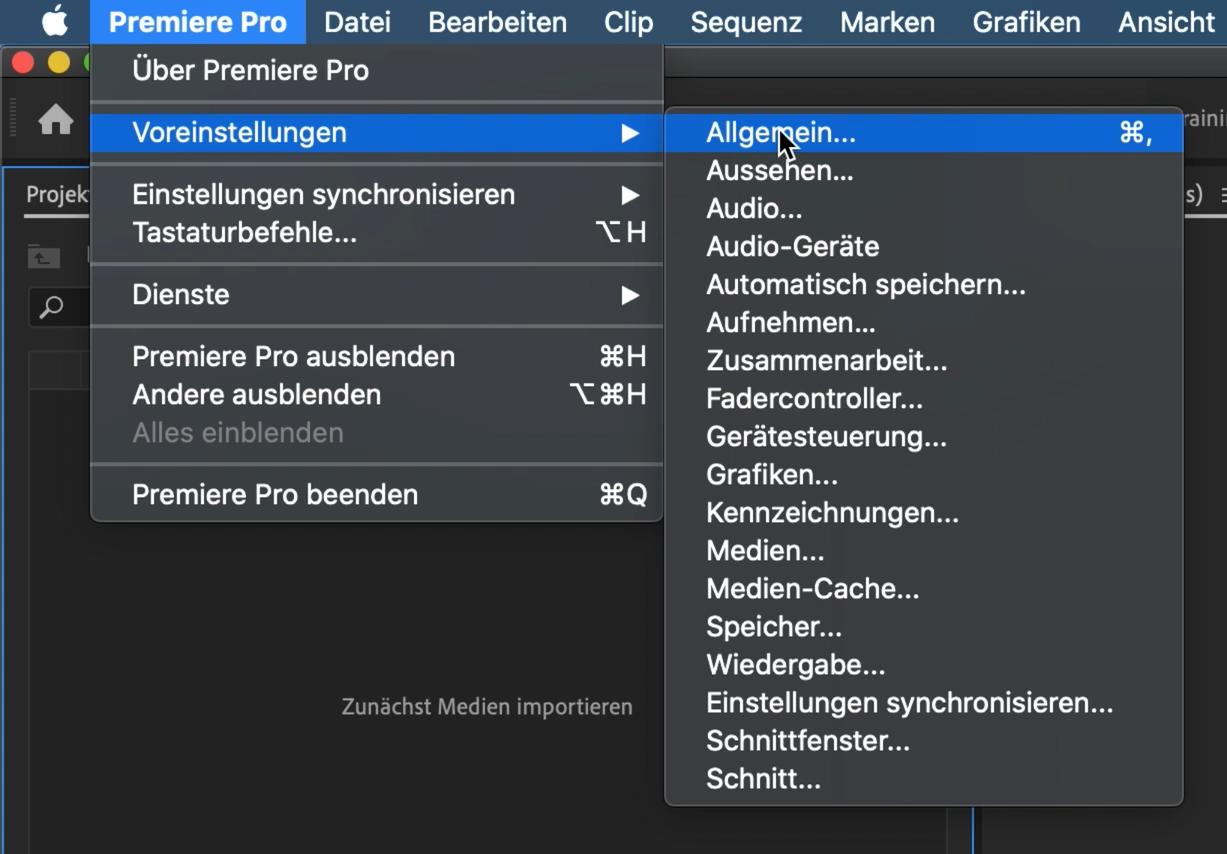1227x854 pixels.
Task: Click the parent folder navigation icon
Action: [x=43, y=258]
